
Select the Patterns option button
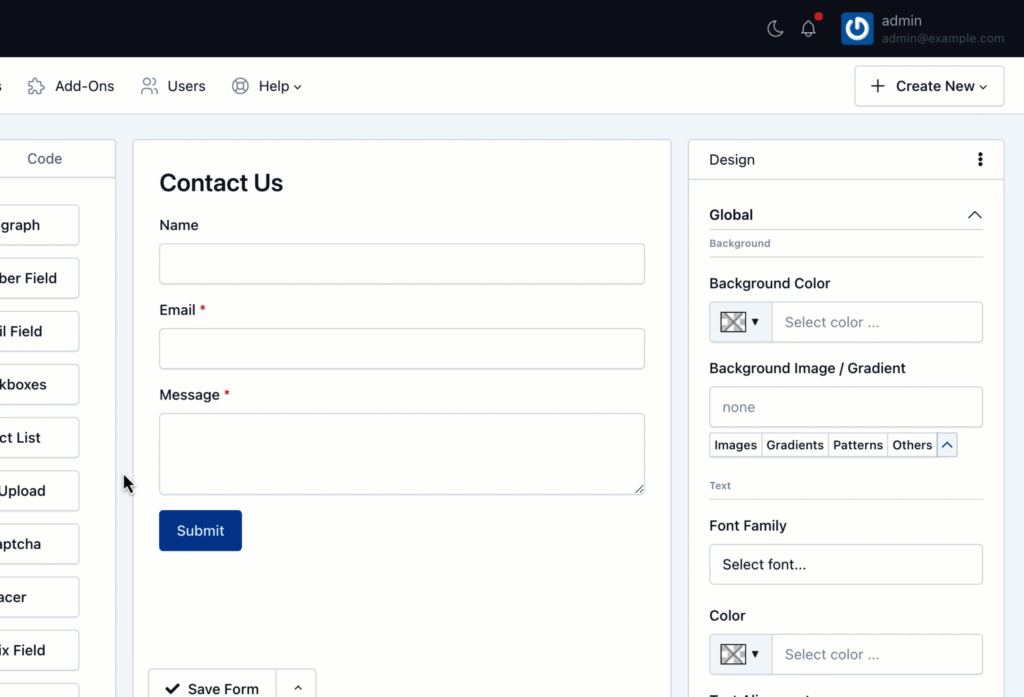click(x=857, y=445)
